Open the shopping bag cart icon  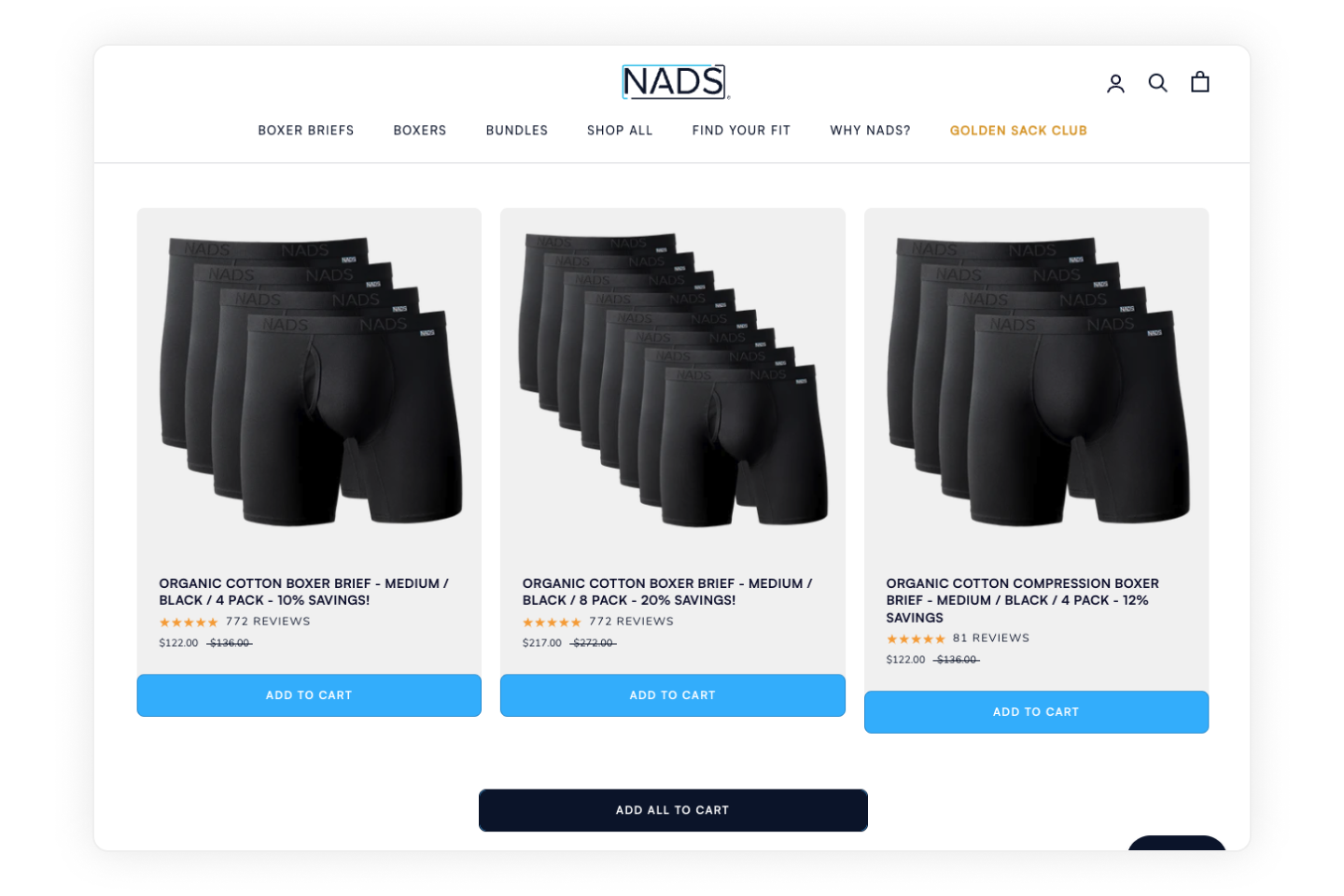tap(1200, 82)
